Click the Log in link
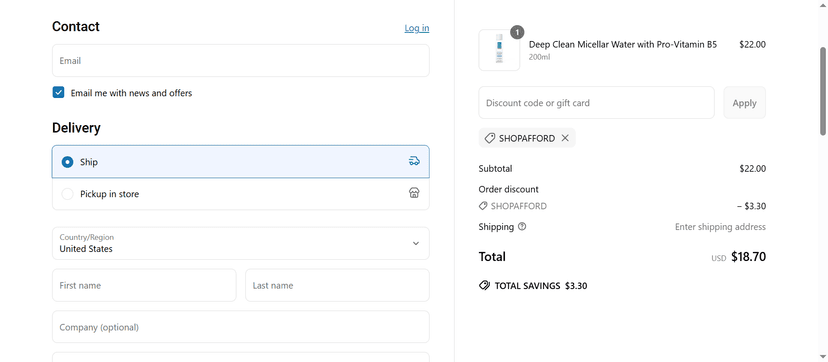The width and height of the screenshot is (828, 362). pyautogui.click(x=417, y=28)
